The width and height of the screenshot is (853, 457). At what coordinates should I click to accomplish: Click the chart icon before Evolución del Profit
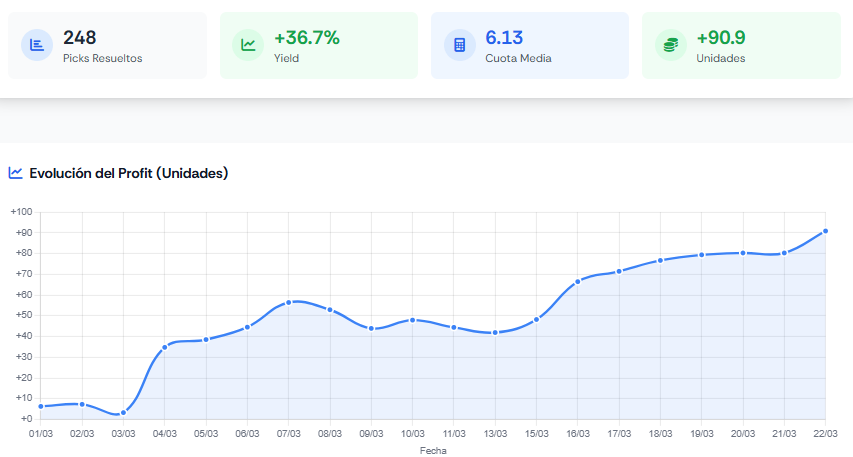pyautogui.click(x=15, y=173)
